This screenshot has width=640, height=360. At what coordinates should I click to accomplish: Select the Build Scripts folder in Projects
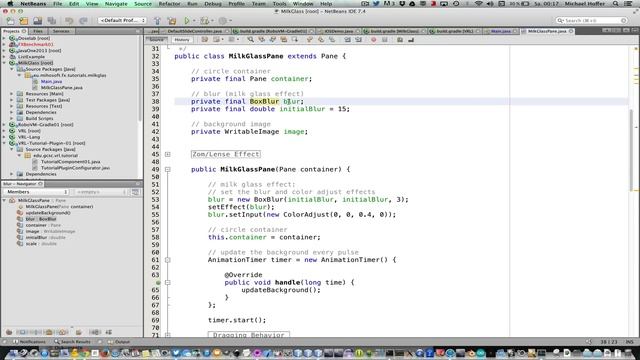pyautogui.click(x=39, y=118)
